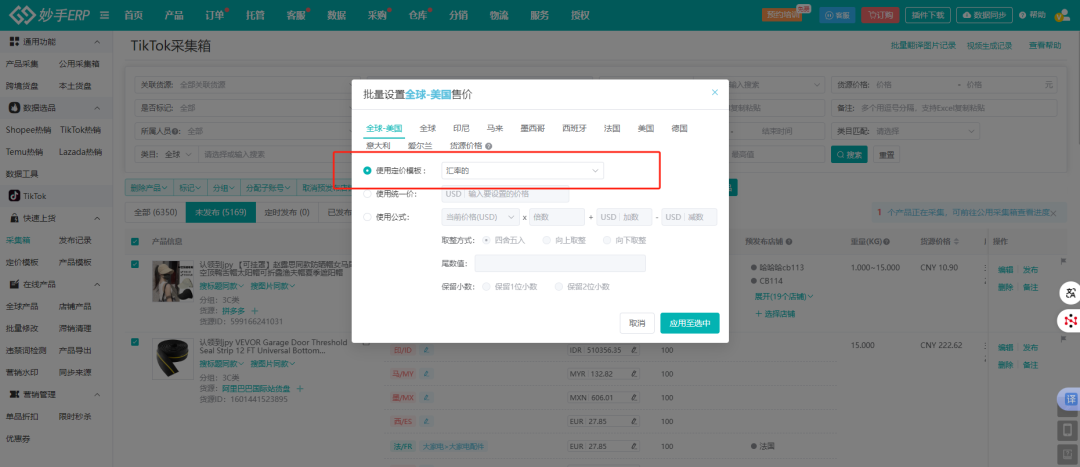This screenshot has height=467, width=1080.
Task: Open 定价模板 in the sidebar
Action: [22, 262]
